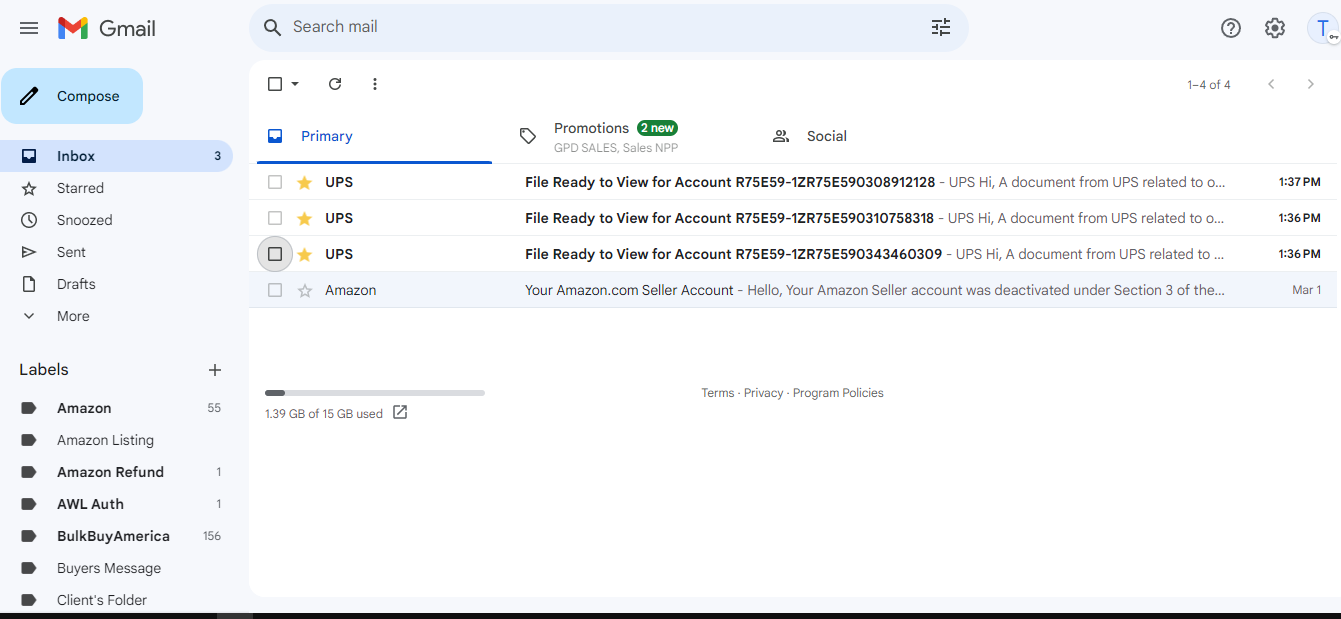The width and height of the screenshot is (1341, 619).
Task: Select checkbox for UPS email ending 308912128
Action: 275,182
